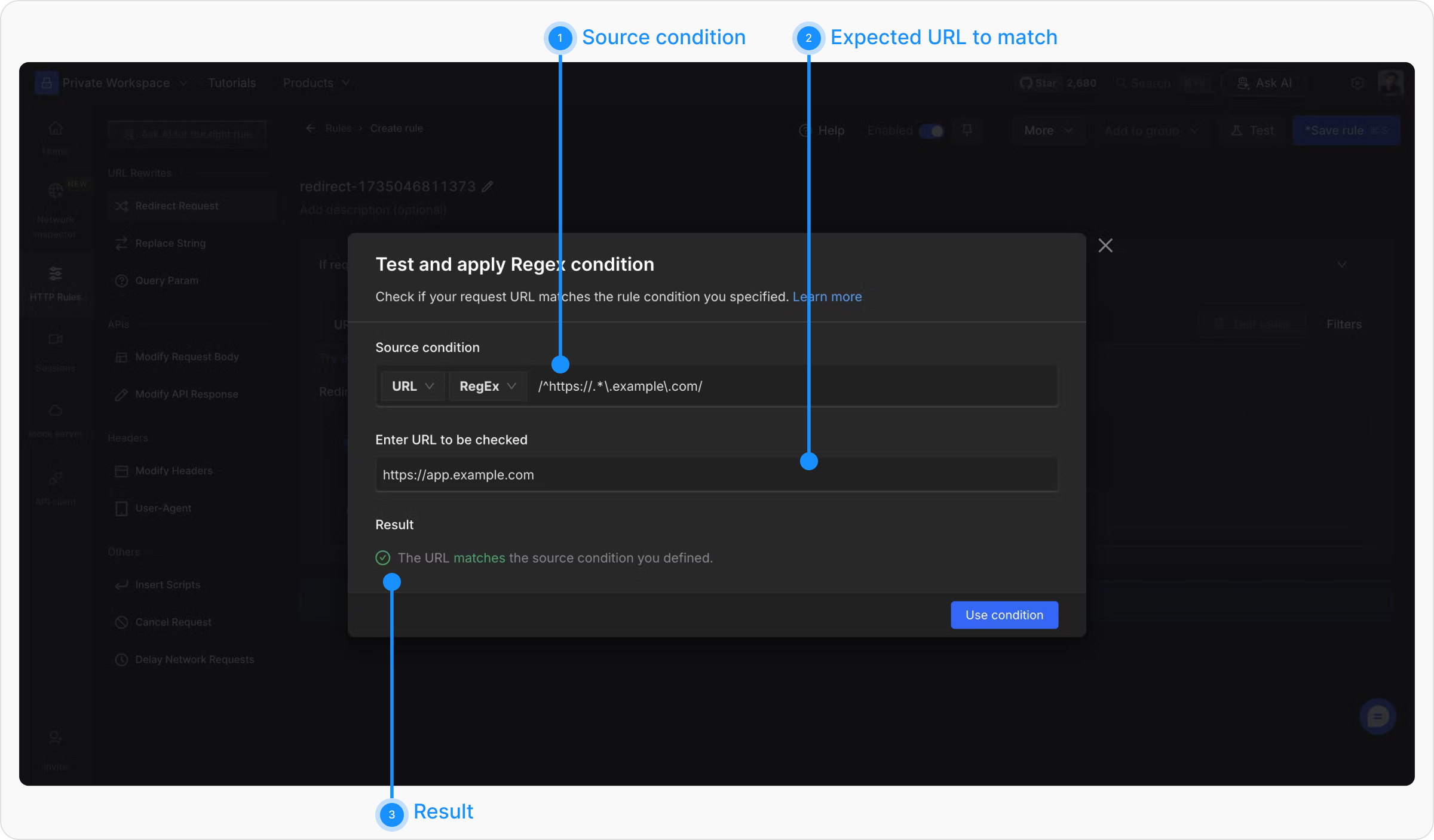Viewport: 1434px width, 840px height.
Task: Open Tutorials in the top navigation
Action: [x=232, y=83]
